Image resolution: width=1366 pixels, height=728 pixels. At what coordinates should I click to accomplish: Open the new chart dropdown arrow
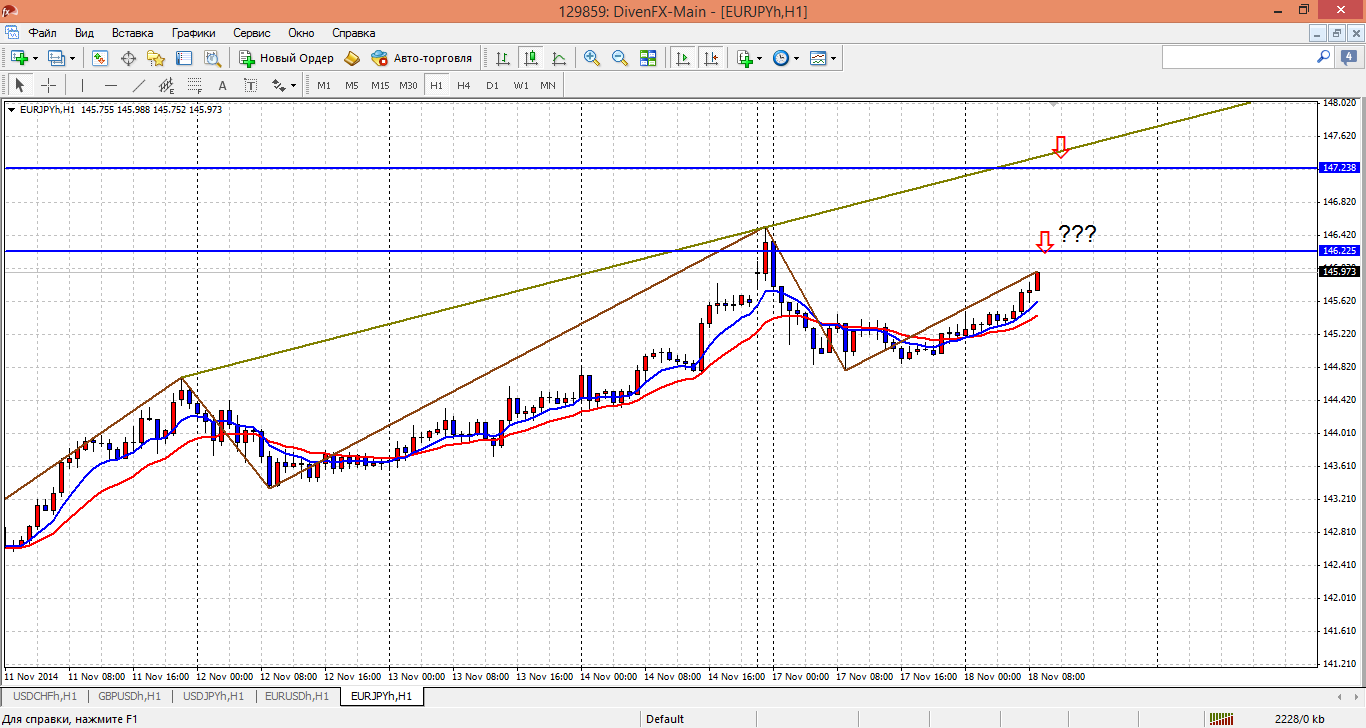click(36, 58)
